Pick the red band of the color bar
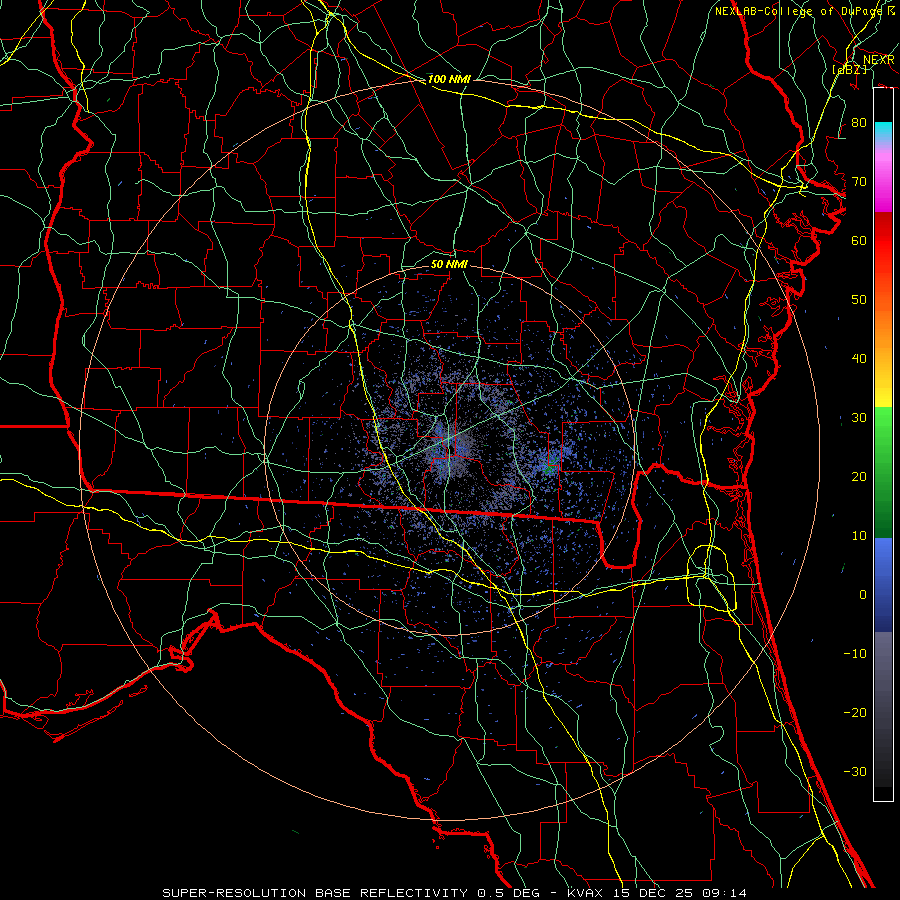The image size is (900, 900). (x=883, y=244)
